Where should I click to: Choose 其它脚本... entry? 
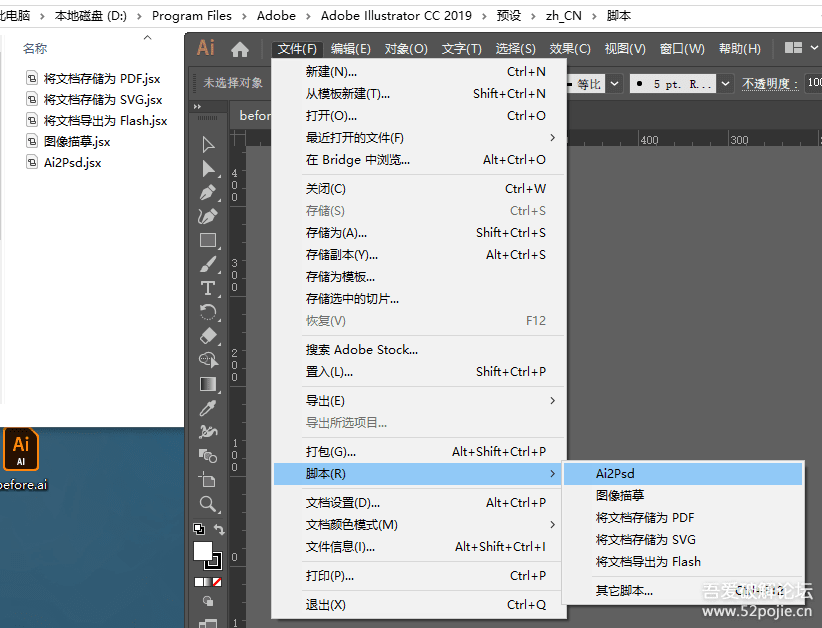click(x=683, y=591)
